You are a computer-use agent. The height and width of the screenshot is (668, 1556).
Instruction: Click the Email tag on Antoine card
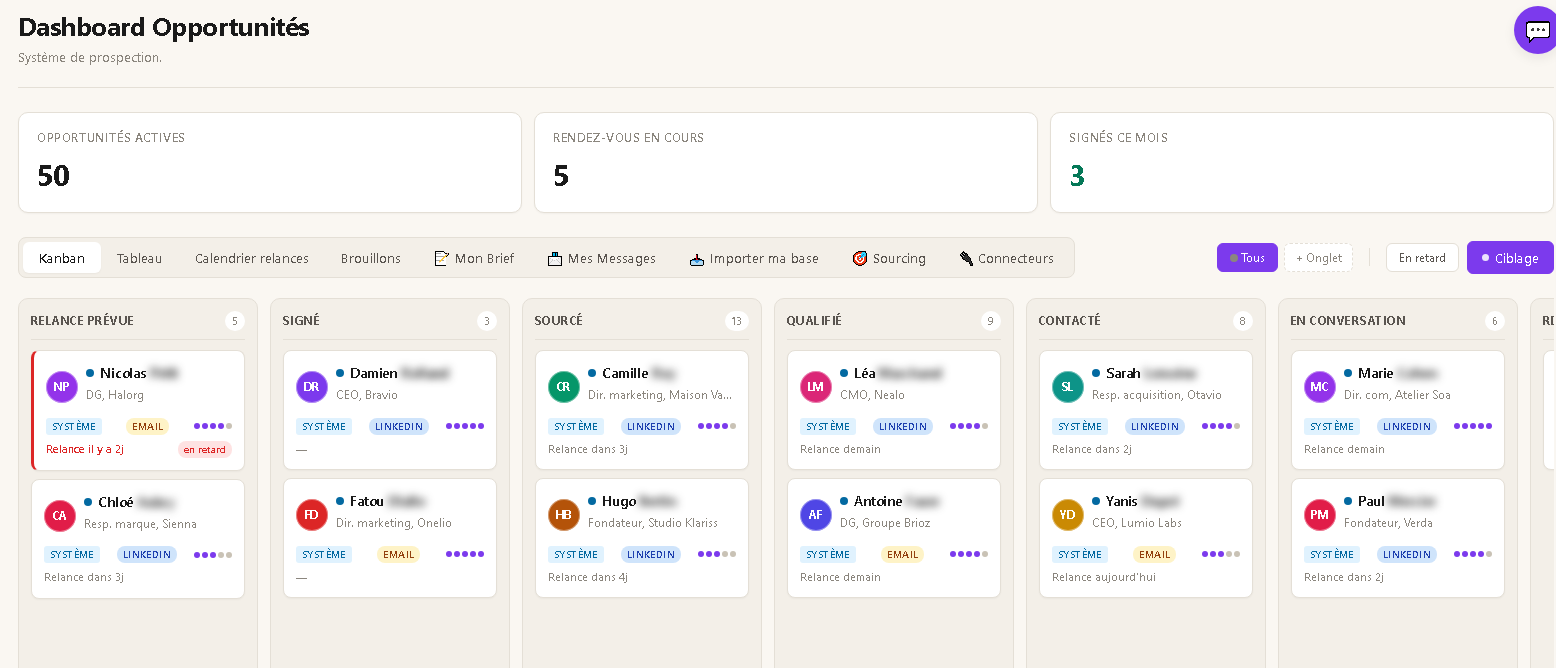pos(903,555)
